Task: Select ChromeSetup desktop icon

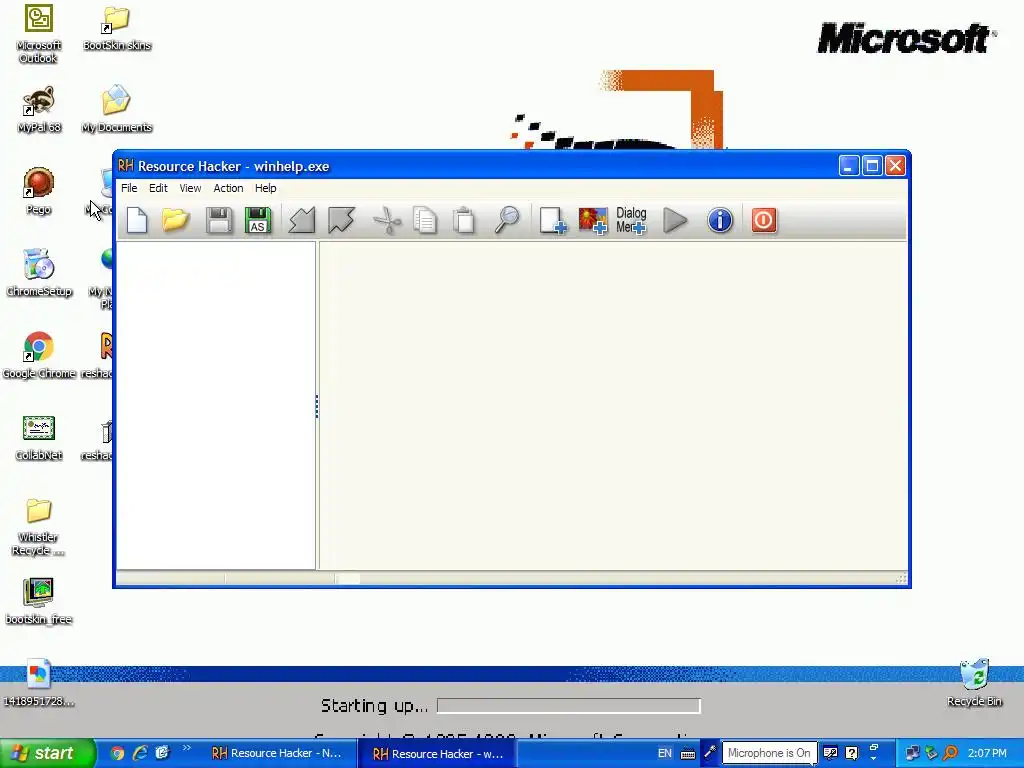Action: 39,273
